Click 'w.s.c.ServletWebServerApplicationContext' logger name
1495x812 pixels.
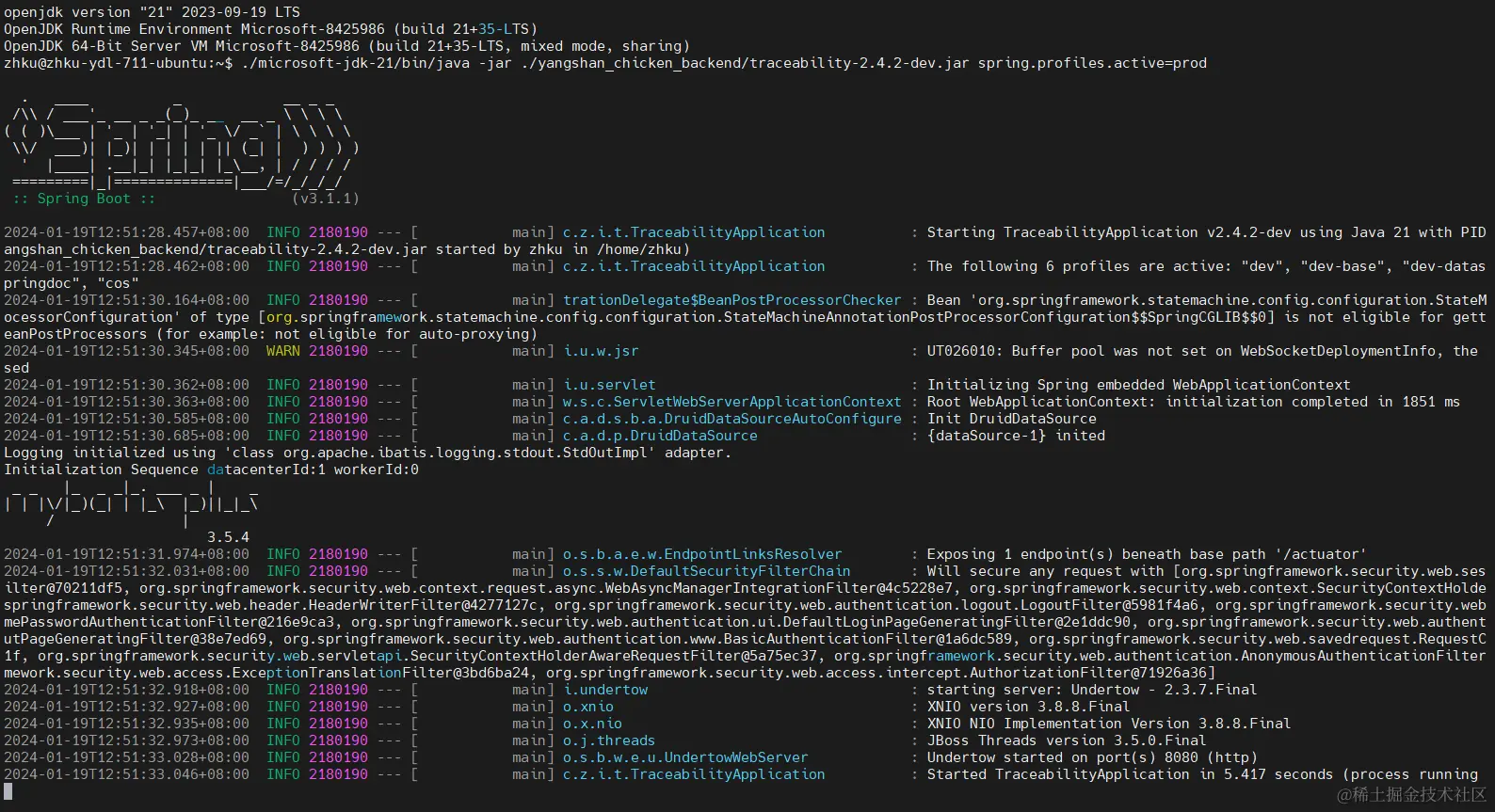[732, 402]
